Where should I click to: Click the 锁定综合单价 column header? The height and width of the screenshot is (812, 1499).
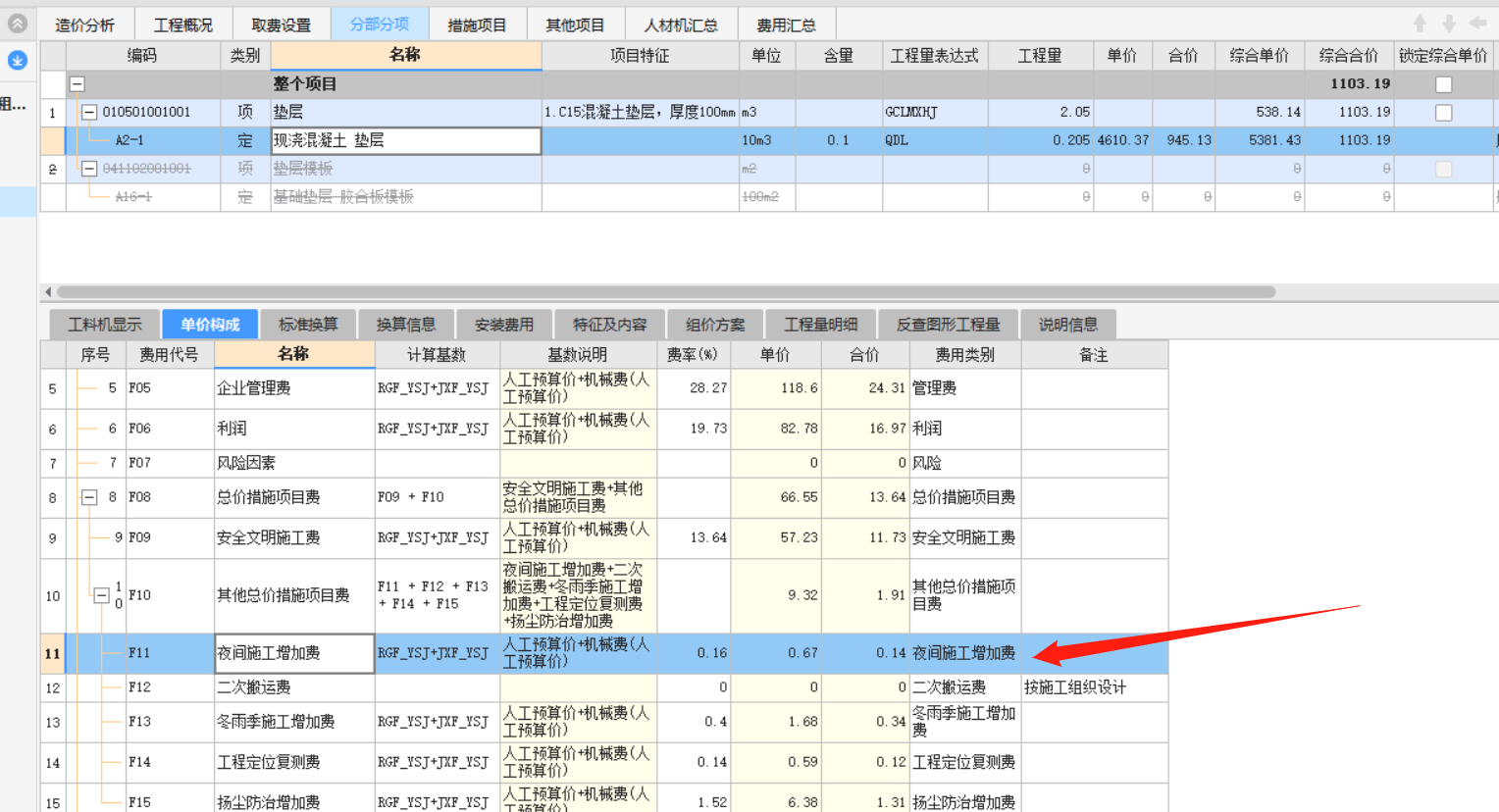(x=1443, y=56)
